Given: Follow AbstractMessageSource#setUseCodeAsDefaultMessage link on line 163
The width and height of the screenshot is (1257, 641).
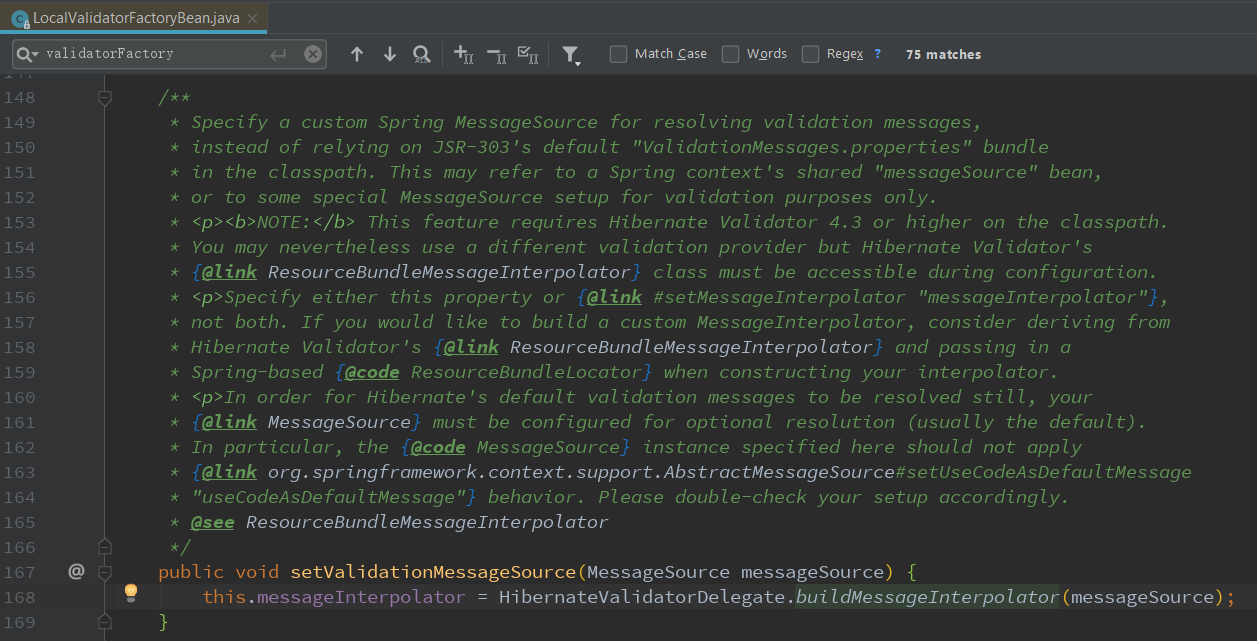Looking at the screenshot, I should point(730,472).
